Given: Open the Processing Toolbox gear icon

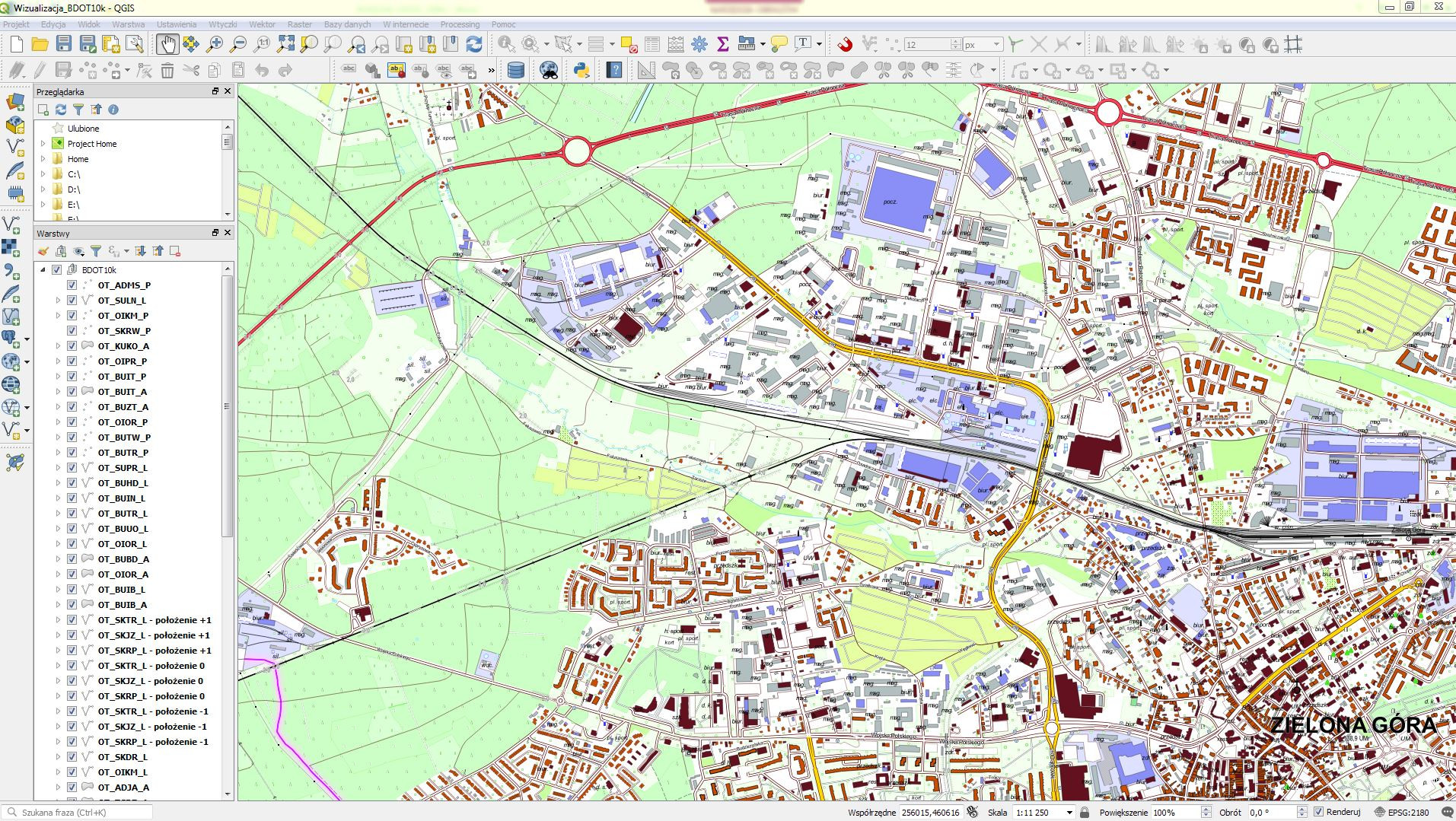Looking at the screenshot, I should 699,44.
